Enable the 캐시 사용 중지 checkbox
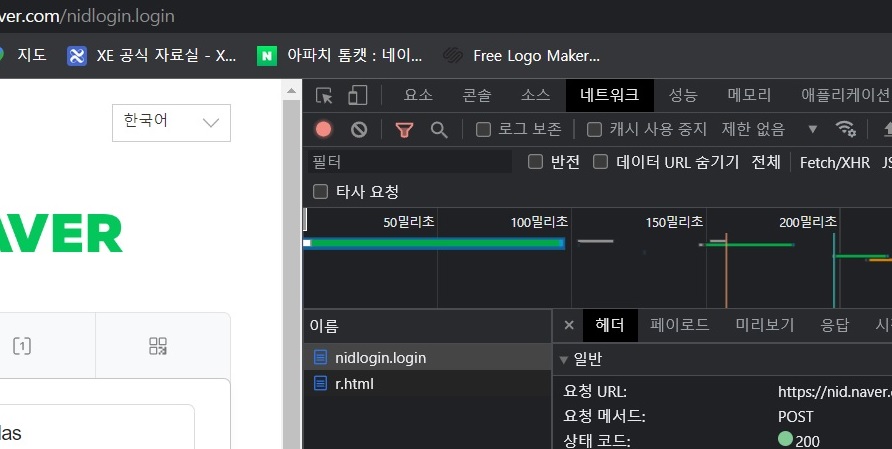 [594, 130]
